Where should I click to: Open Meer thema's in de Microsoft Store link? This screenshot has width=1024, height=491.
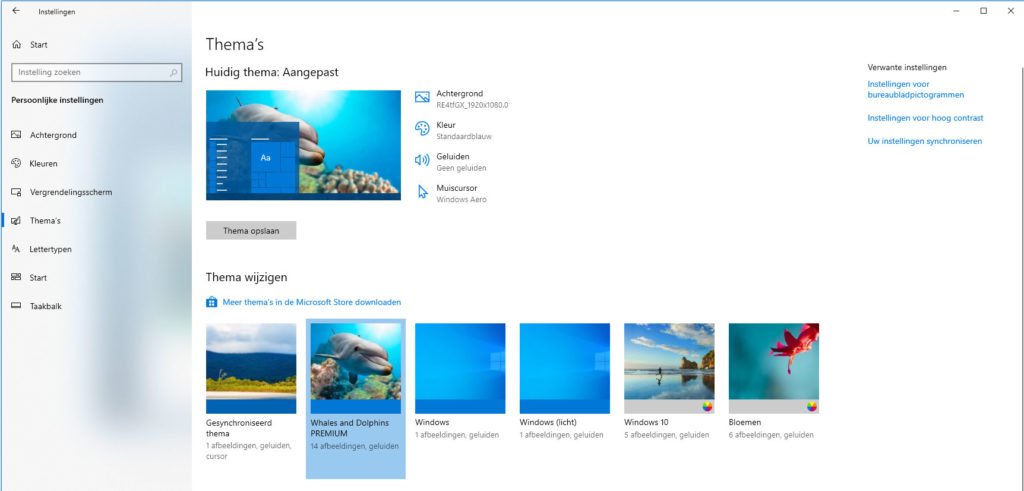[312, 302]
